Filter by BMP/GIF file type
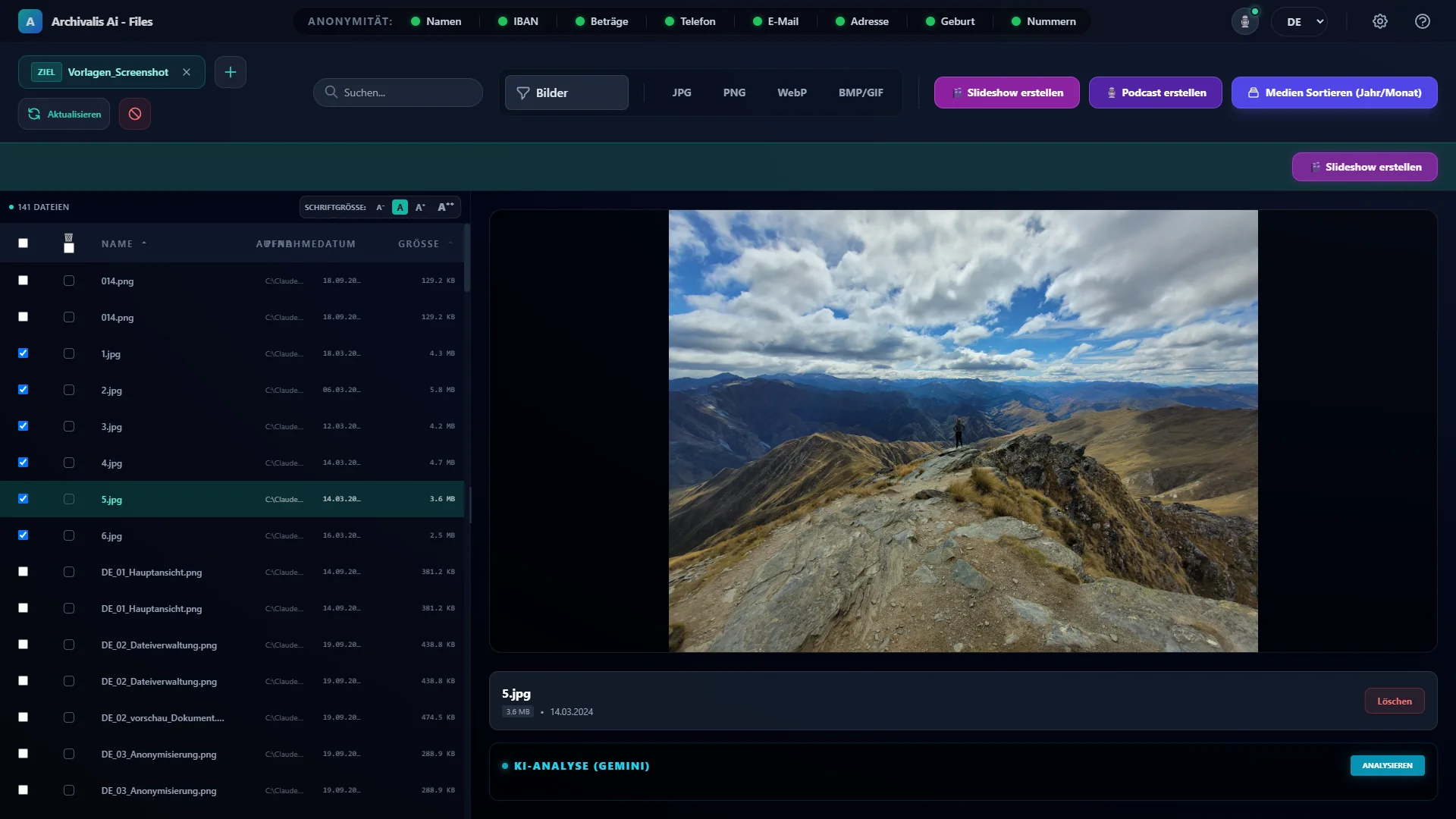Image resolution: width=1456 pixels, height=819 pixels. pos(861,93)
